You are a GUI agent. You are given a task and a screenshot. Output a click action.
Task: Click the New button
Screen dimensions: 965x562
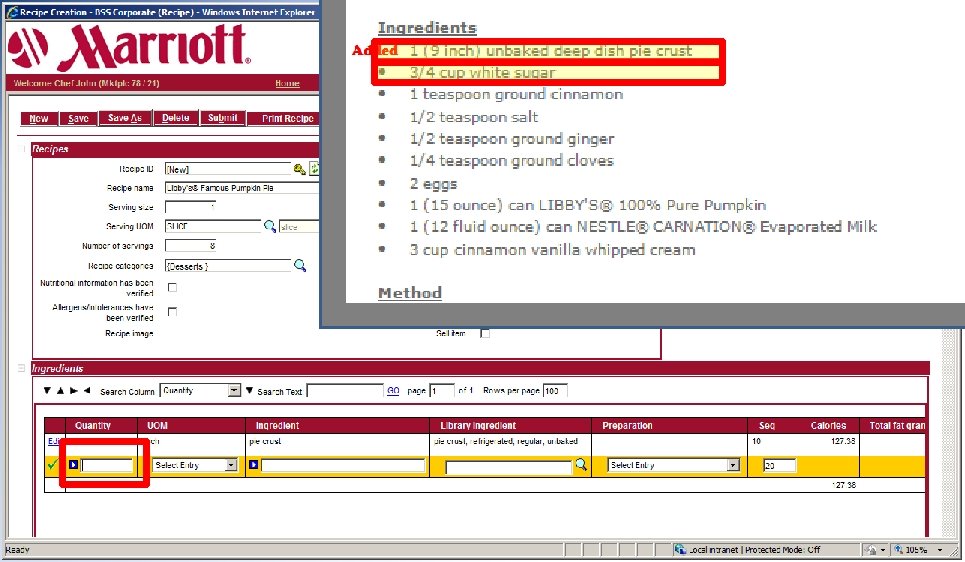click(x=39, y=118)
